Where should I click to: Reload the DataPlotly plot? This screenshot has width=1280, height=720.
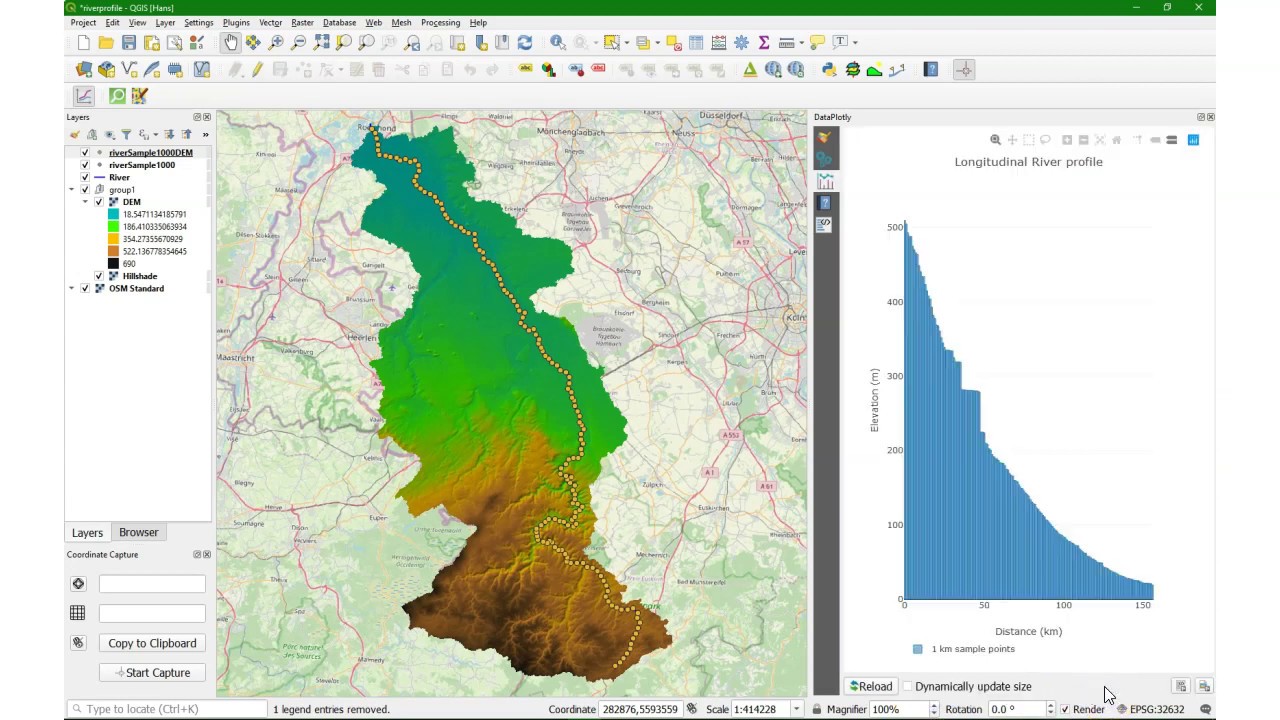click(x=871, y=687)
